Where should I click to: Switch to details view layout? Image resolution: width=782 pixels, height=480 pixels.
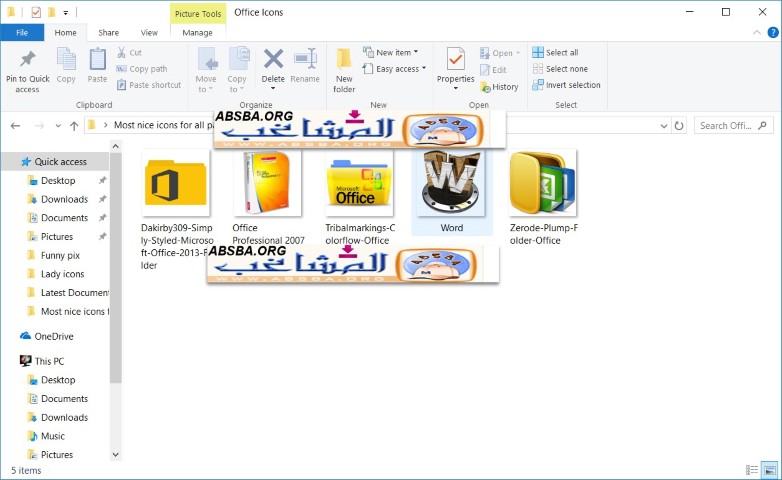tap(752, 470)
